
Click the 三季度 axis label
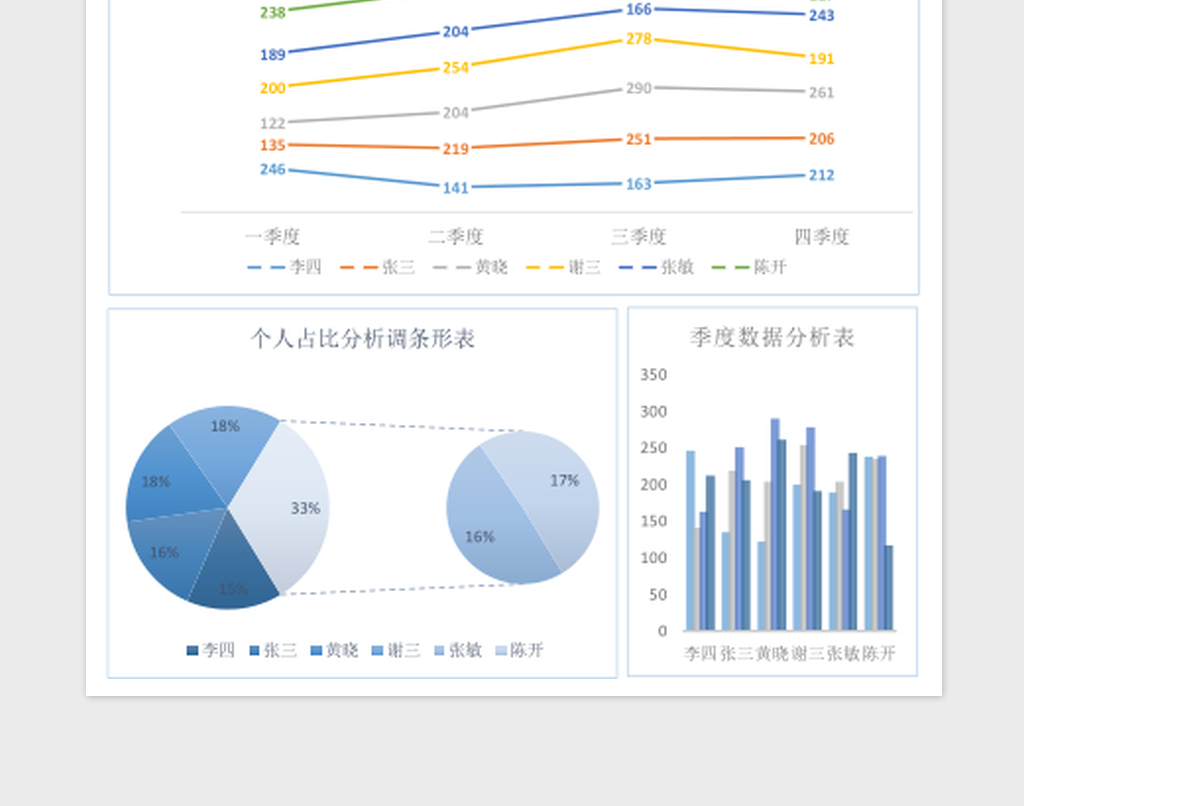(x=638, y=237)
